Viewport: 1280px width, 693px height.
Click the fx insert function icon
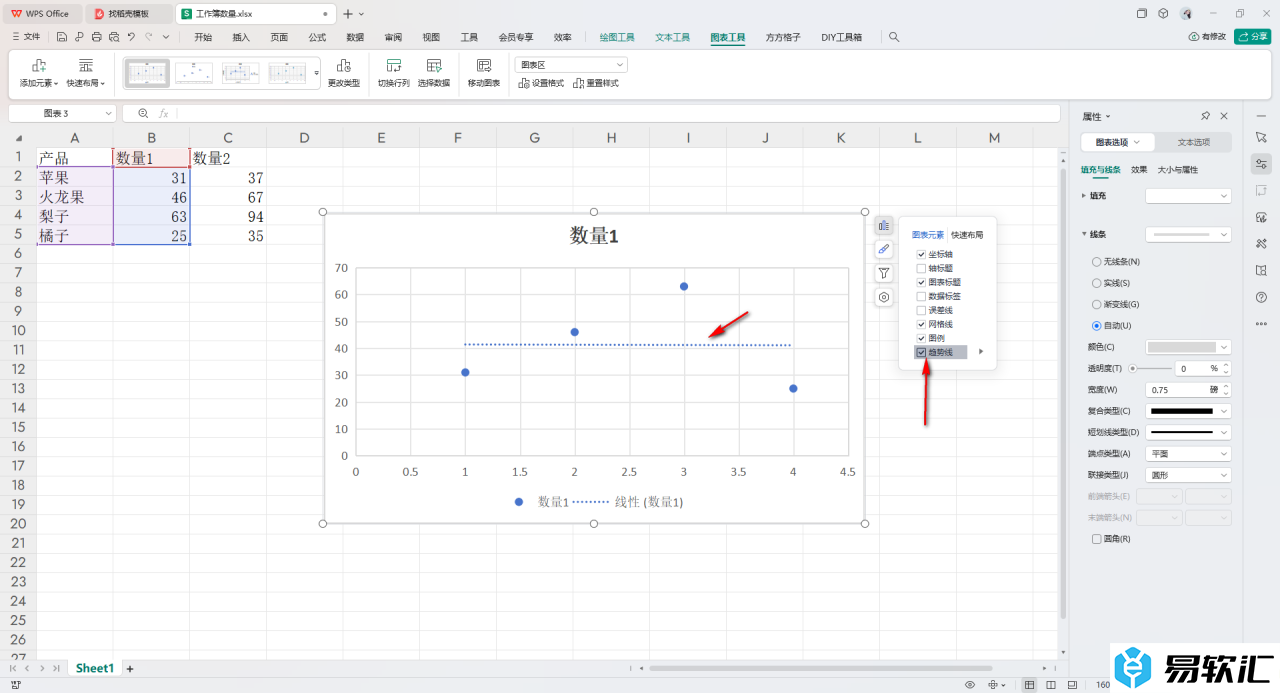[x=164, y=113]
